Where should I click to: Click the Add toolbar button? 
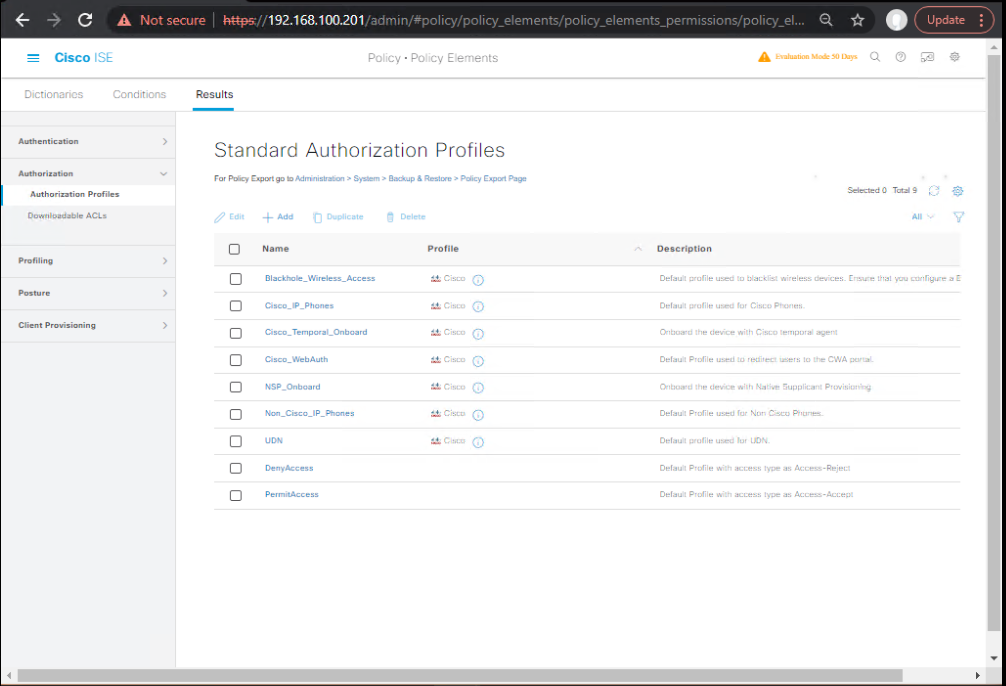[x=278, y=217]
